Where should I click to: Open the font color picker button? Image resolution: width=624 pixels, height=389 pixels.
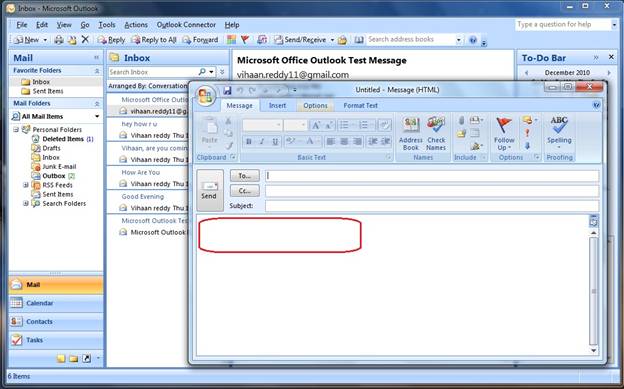pyautogui.click(x=310, y=141)
